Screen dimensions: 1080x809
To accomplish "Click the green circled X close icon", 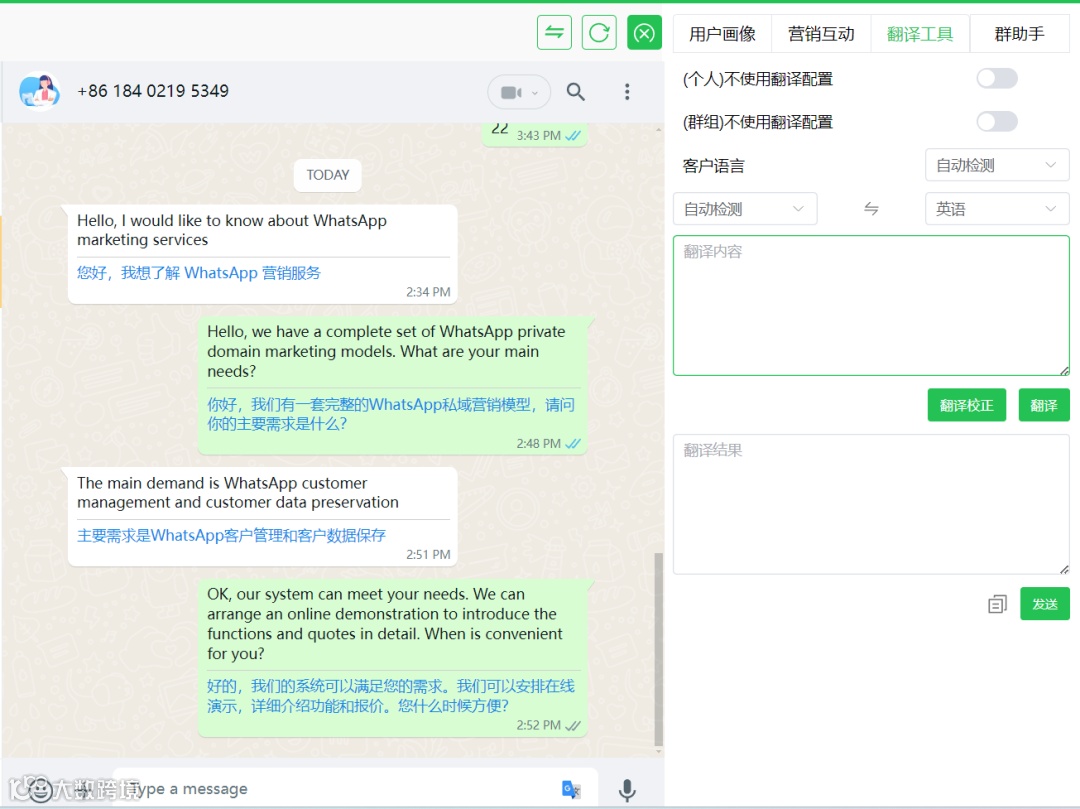I will click(644, 32).
